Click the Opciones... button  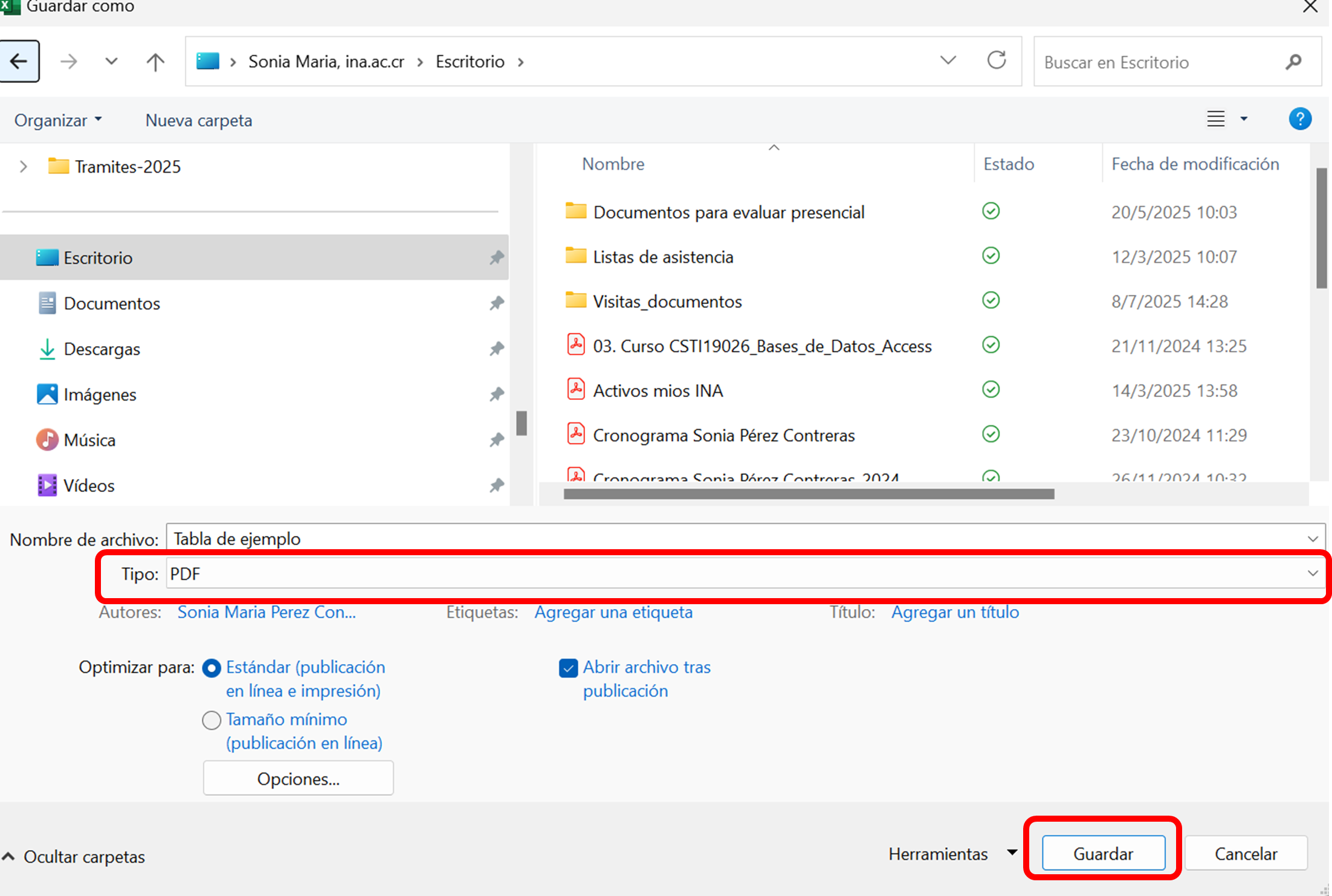tap(298, 779)
